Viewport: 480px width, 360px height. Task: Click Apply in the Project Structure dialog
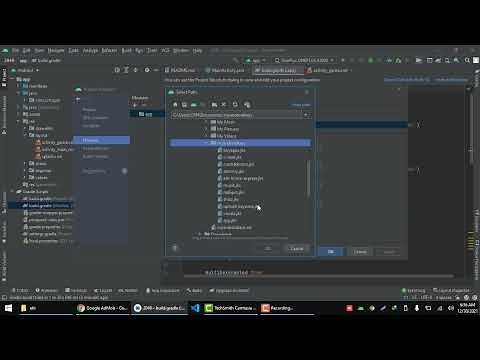[388, 252]
